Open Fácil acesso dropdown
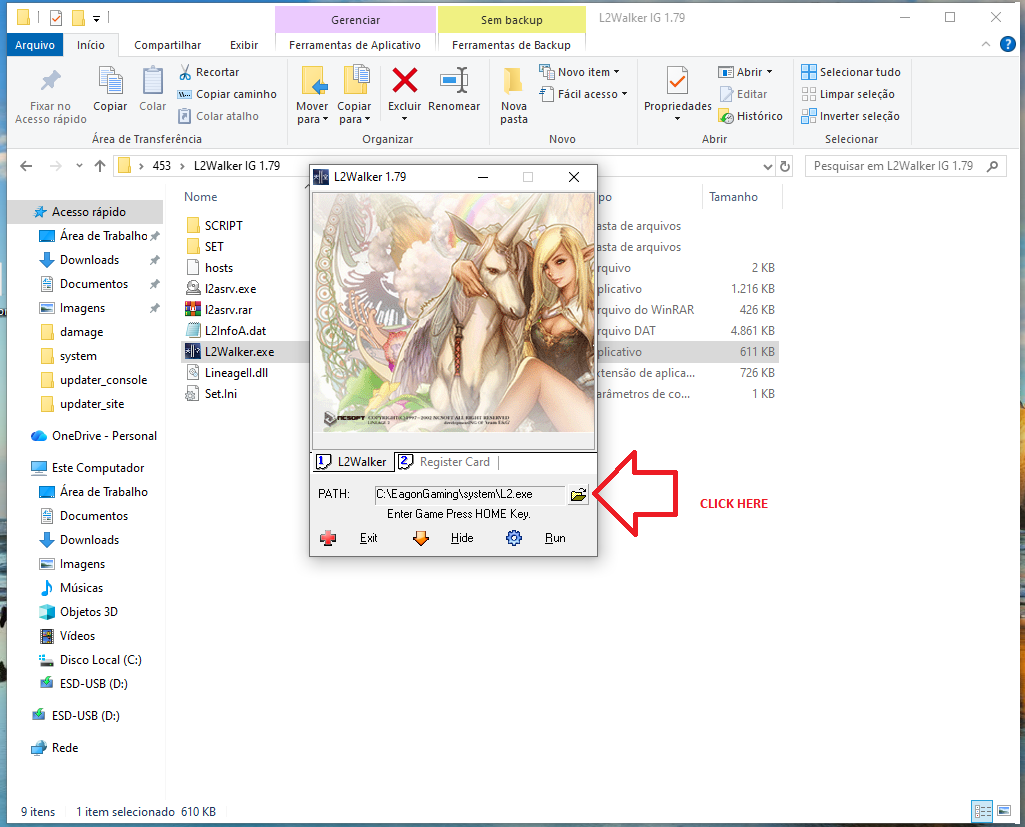Image resolution: width=1025 pixels, height=827 pixels. click(584, 94)
